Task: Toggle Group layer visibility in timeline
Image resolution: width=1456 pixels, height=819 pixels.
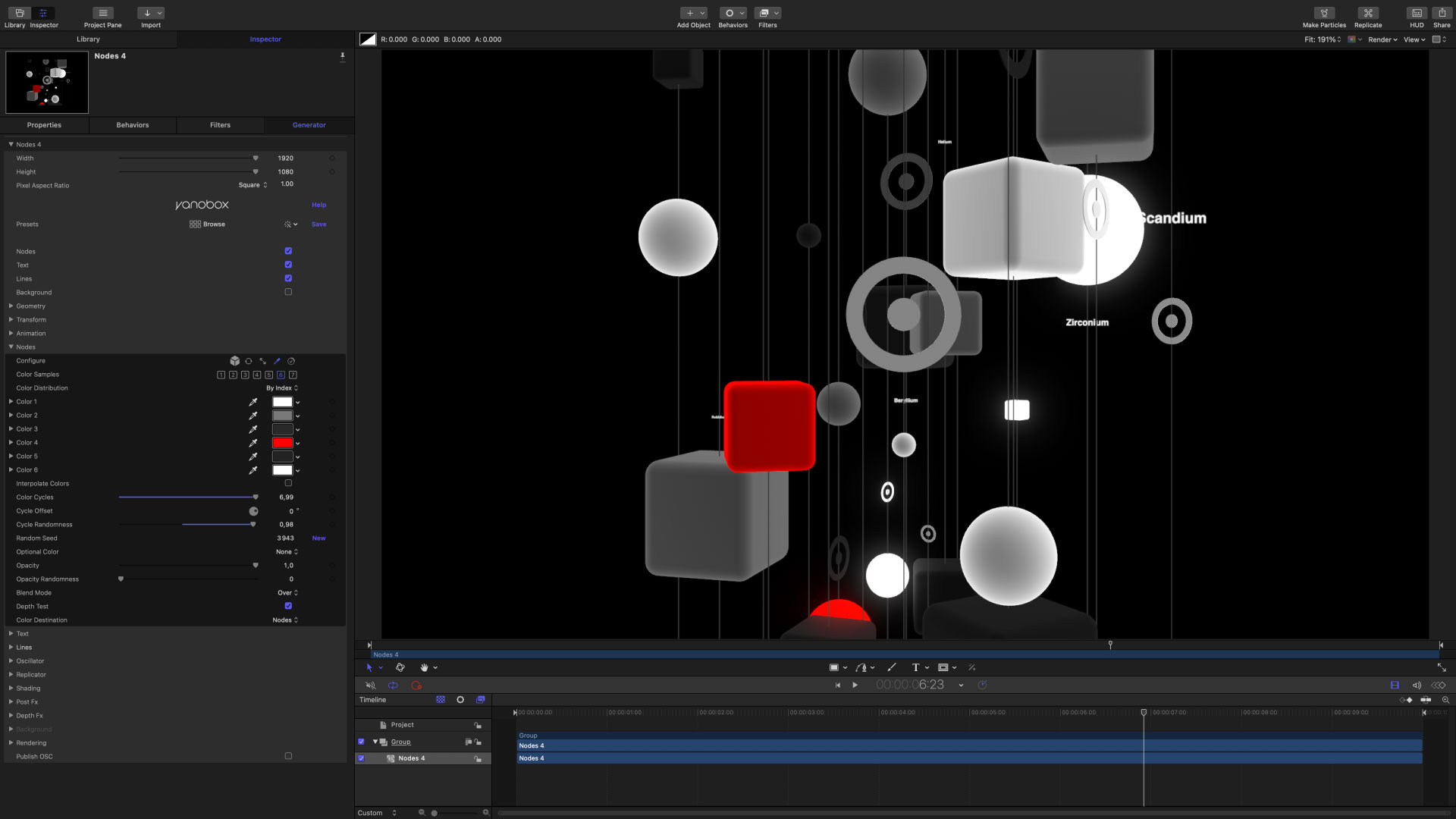Action: (361, 742)
